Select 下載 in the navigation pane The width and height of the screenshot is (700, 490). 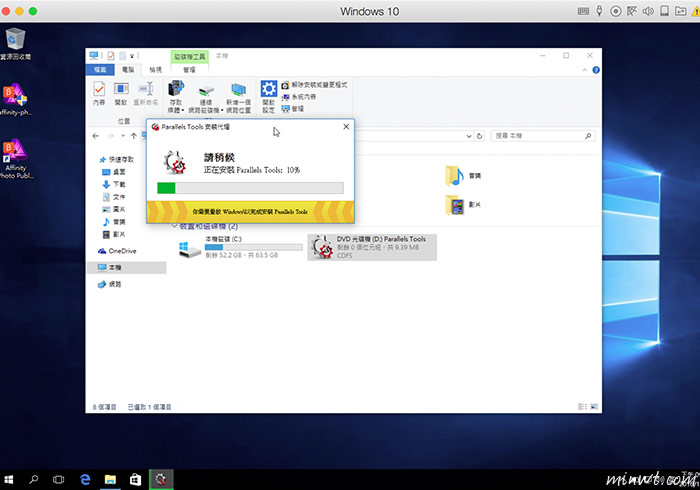(x=114, y=184)
